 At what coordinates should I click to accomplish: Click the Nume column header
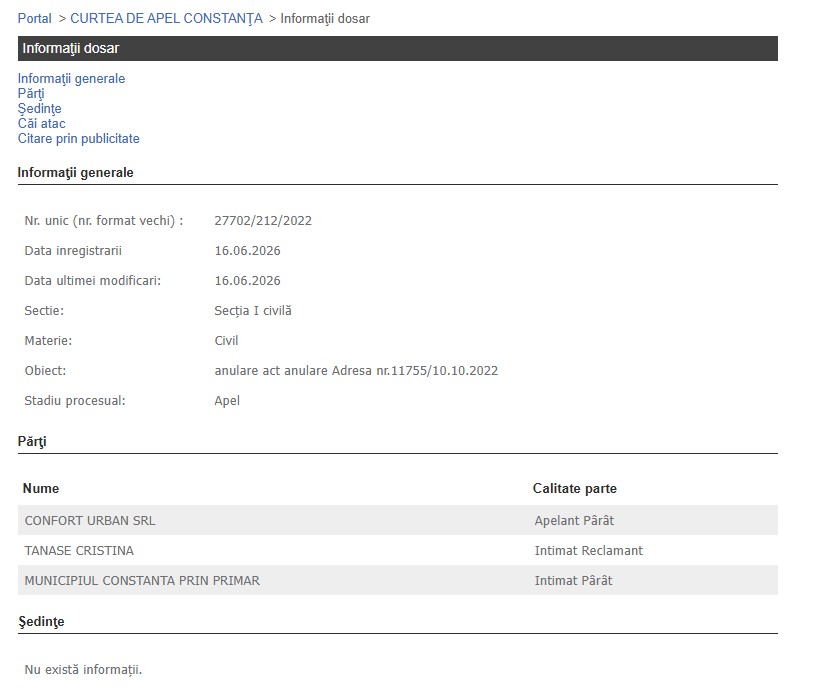point(41,489)
